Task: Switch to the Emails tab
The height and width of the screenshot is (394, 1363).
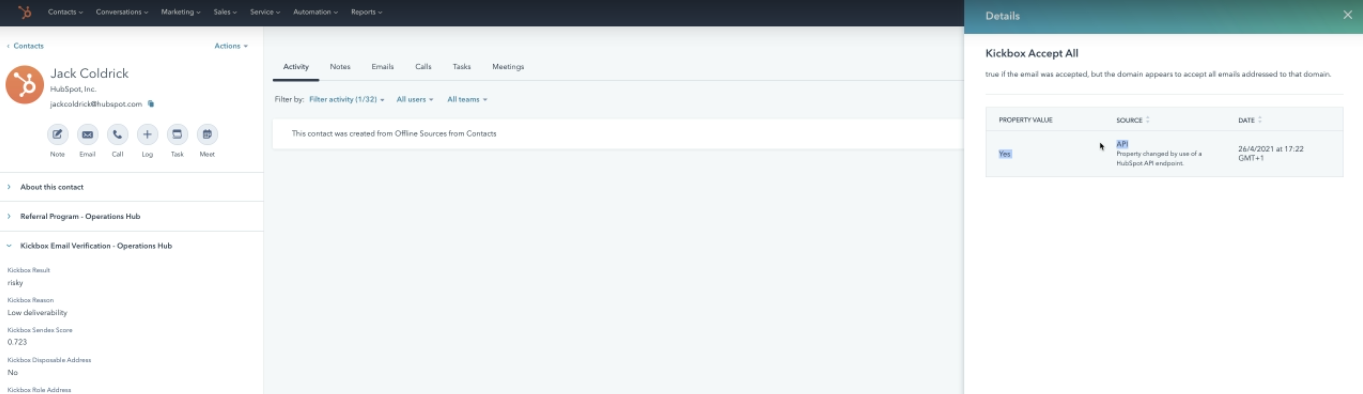Action: 382,66
